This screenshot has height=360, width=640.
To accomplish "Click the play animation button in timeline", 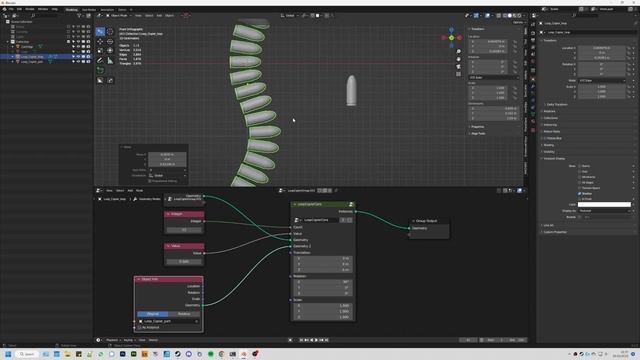I will click(316, 340).
